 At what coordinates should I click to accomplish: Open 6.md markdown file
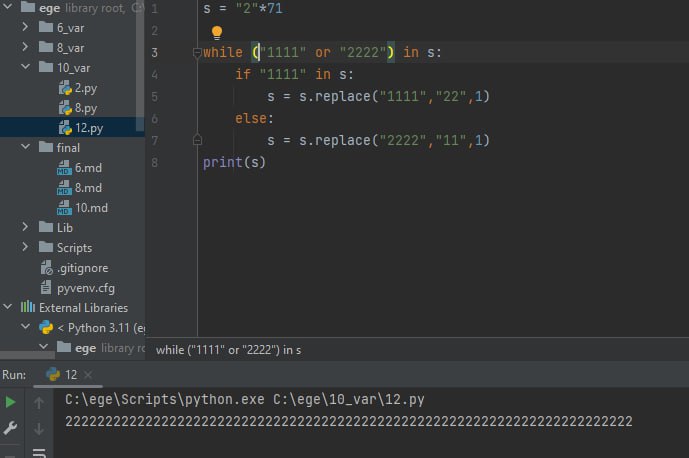tap(80, 168)
